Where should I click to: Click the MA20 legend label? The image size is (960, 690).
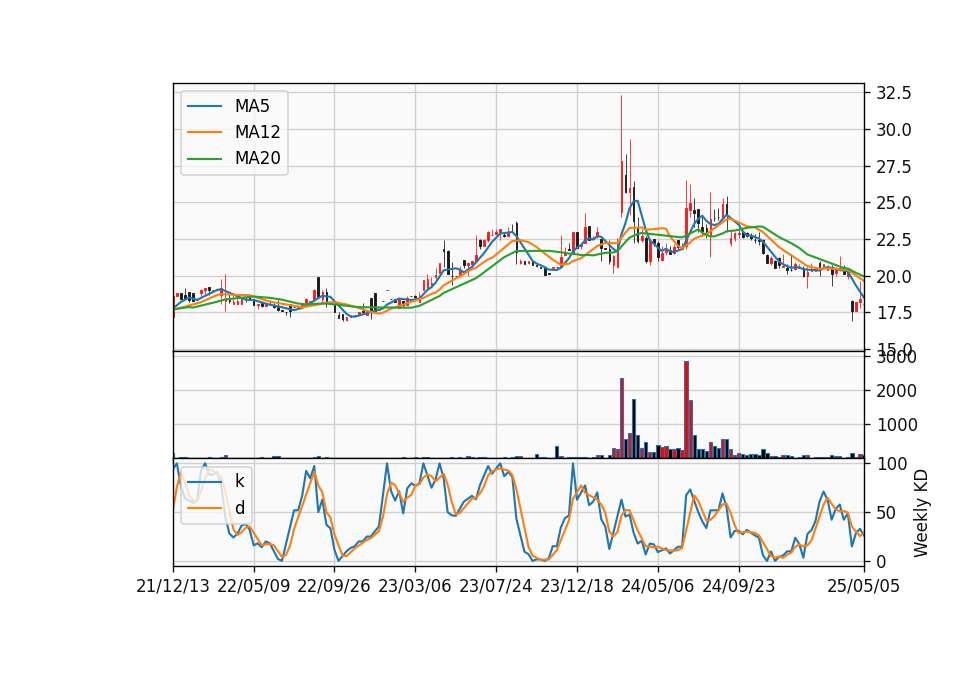click(x=257, y=158)
